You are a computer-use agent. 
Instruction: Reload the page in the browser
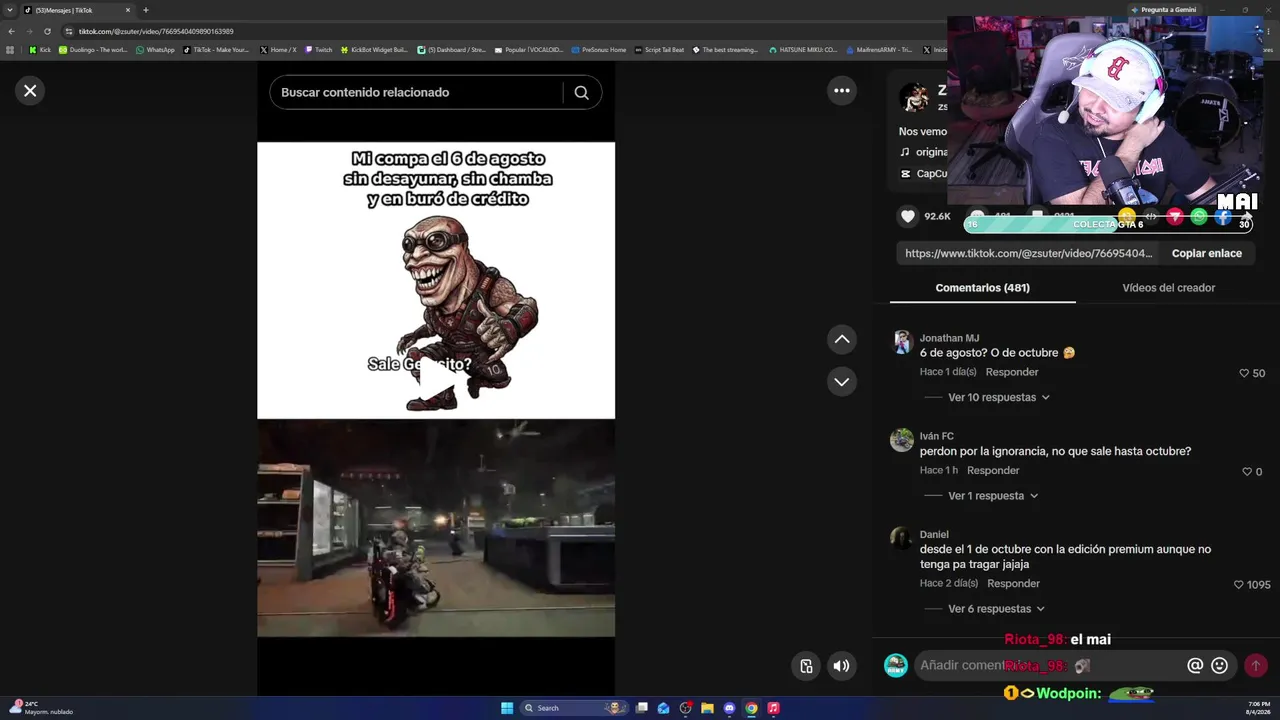(x=47, y=31)
